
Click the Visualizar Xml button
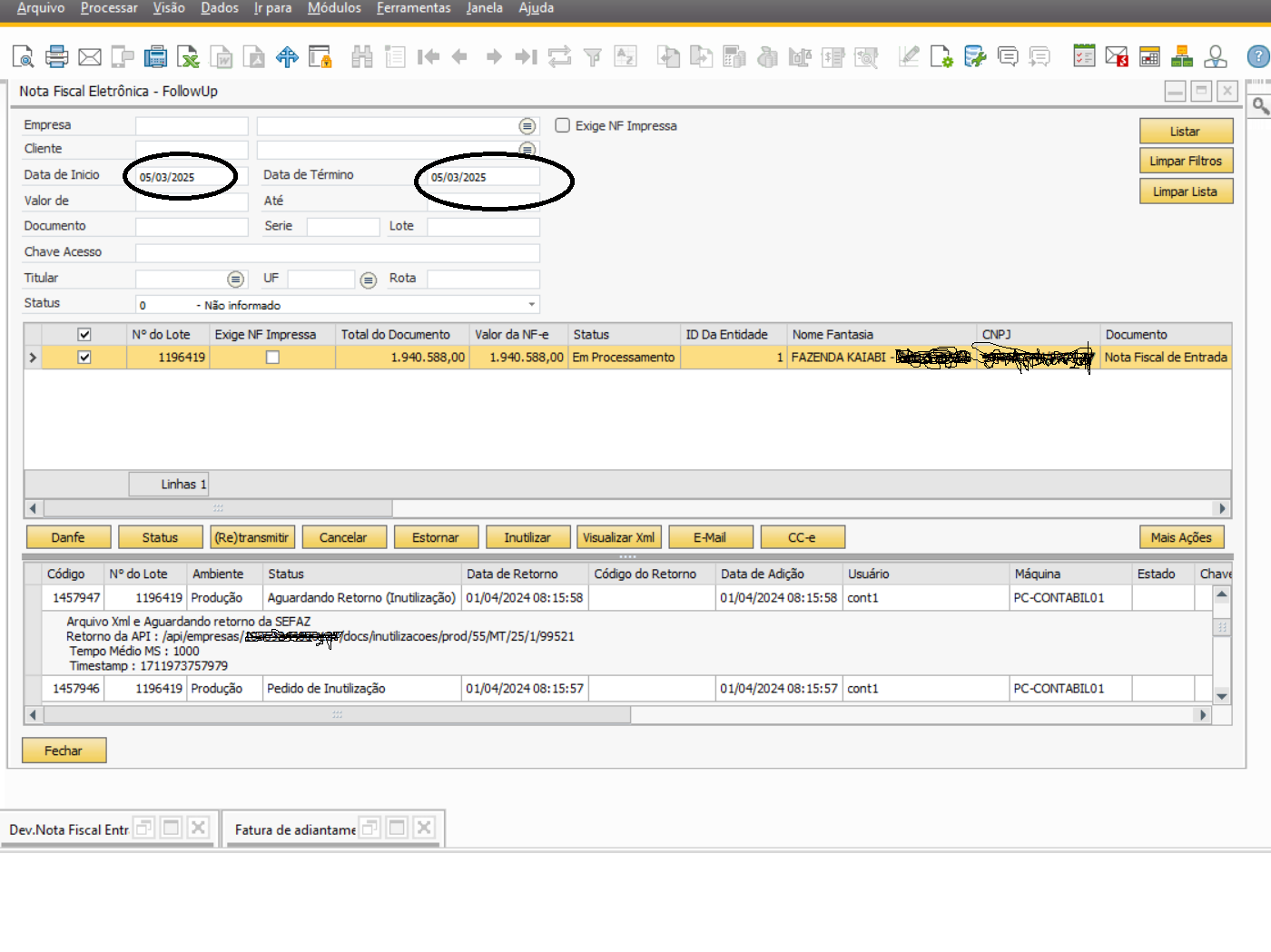tap(619, 537)
